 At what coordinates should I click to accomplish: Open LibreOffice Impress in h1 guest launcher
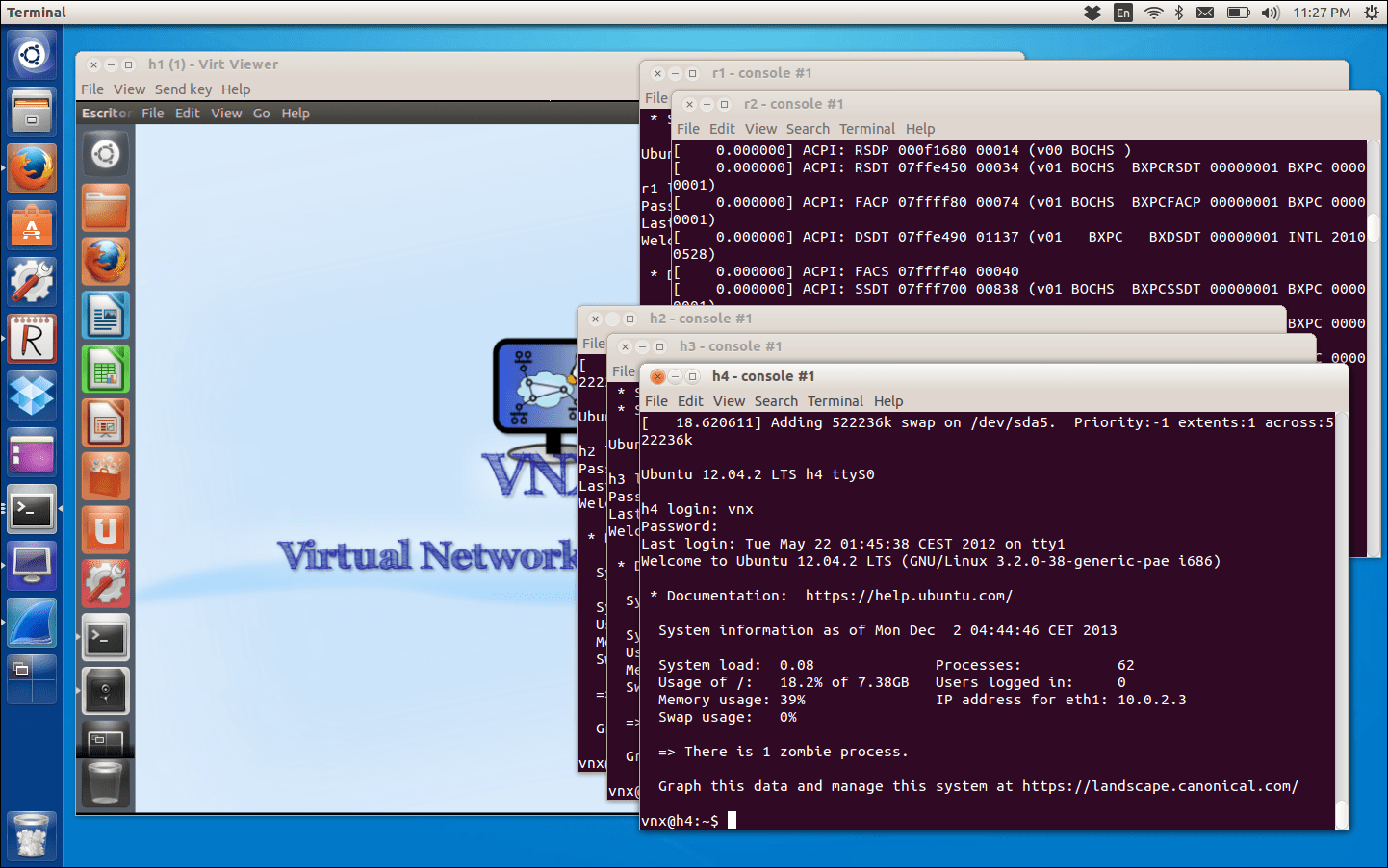pyautogui.click(x=106, y=422)
